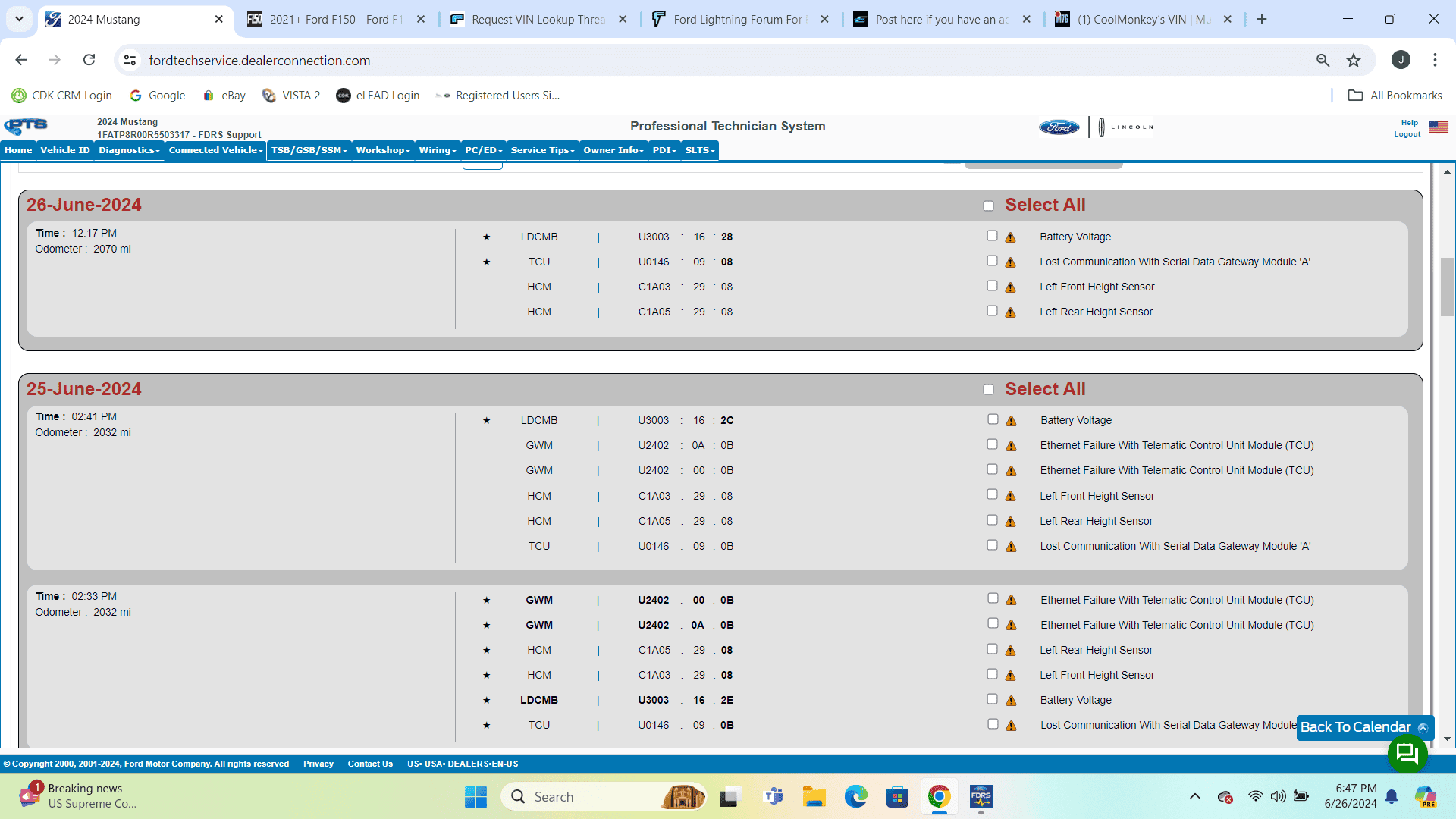1456x819 pixels.
Task: Tick checkbox for 26-June Battery Voltage
Action: tap(992, 236)
